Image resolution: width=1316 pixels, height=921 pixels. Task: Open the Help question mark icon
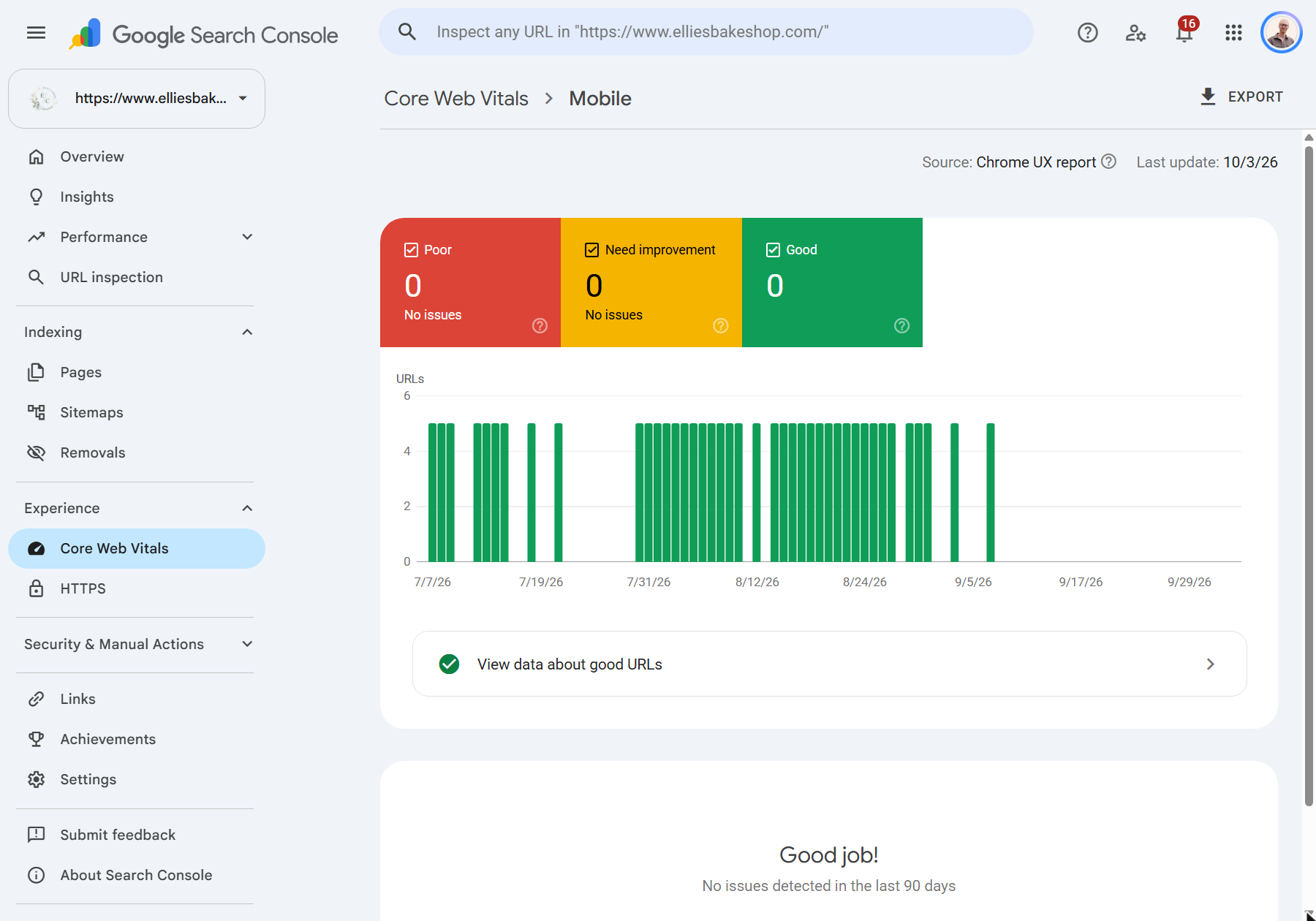click(x=1088, y=33)
